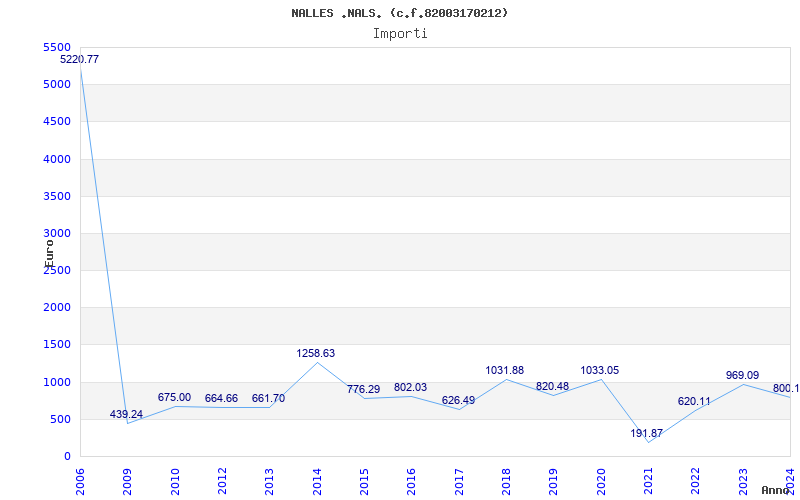The width and height of the screenshot is (800, 500).
Task: Click the 776.29 value label
Action: coord(363,389)
